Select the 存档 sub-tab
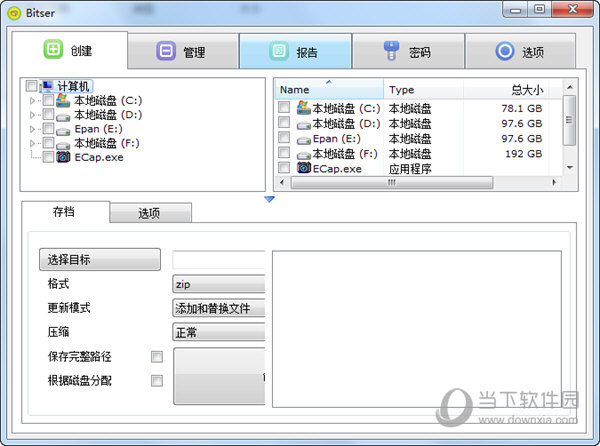600x446 pixels. [65, 212]
